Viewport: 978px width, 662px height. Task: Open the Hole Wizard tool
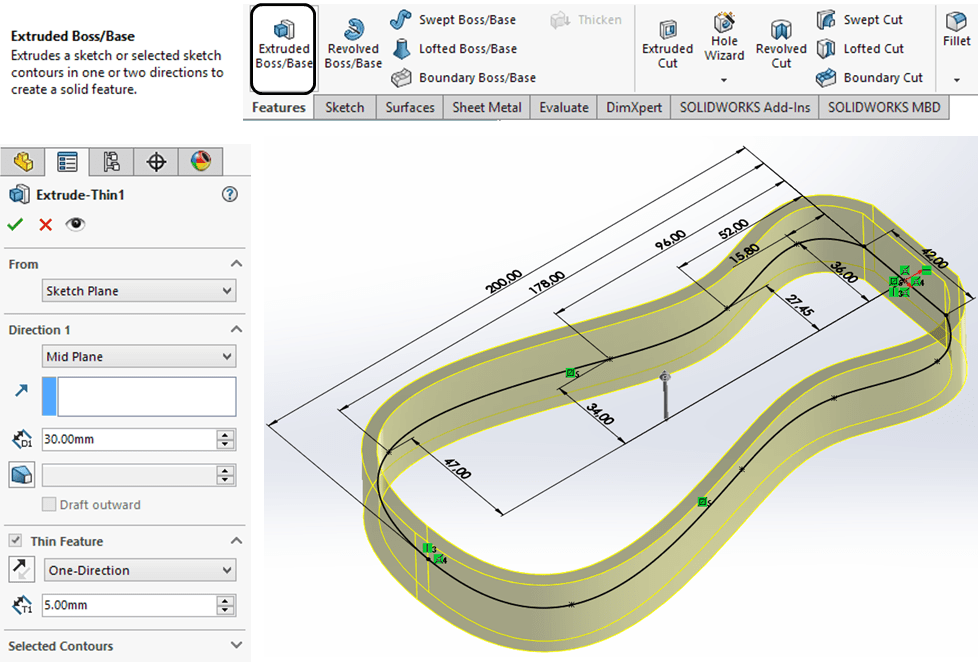point(724,40)
